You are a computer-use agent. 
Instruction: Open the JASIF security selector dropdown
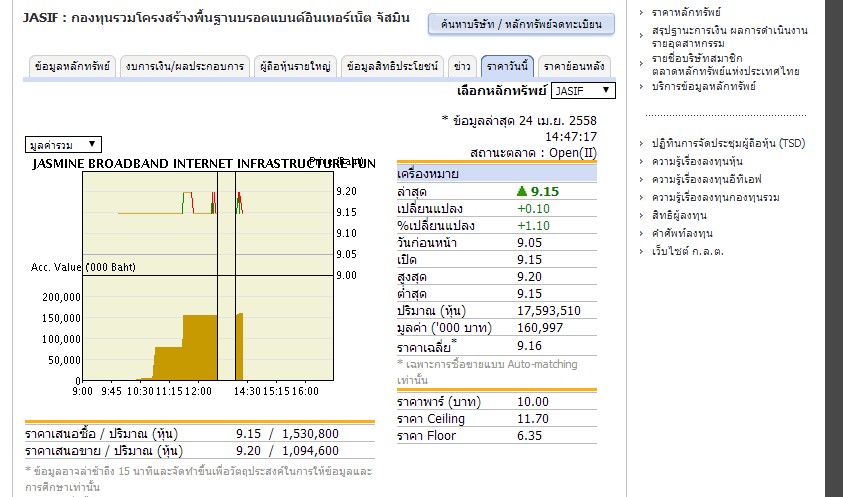583,90
